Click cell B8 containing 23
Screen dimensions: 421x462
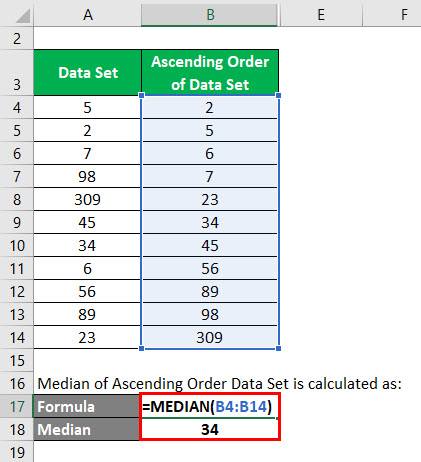click(x=210, y=199)
